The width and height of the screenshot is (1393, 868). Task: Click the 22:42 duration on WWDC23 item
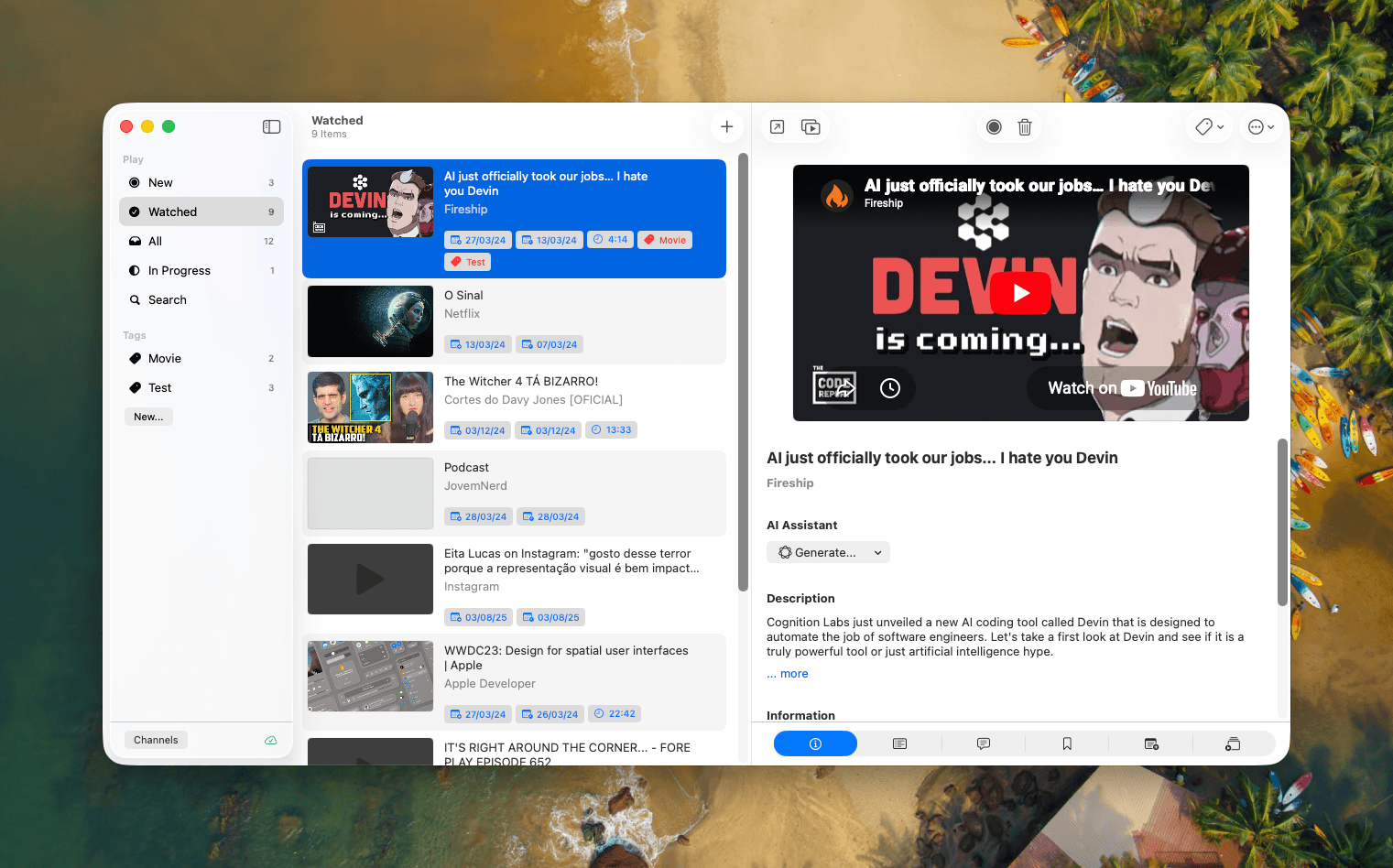[614, 714]
